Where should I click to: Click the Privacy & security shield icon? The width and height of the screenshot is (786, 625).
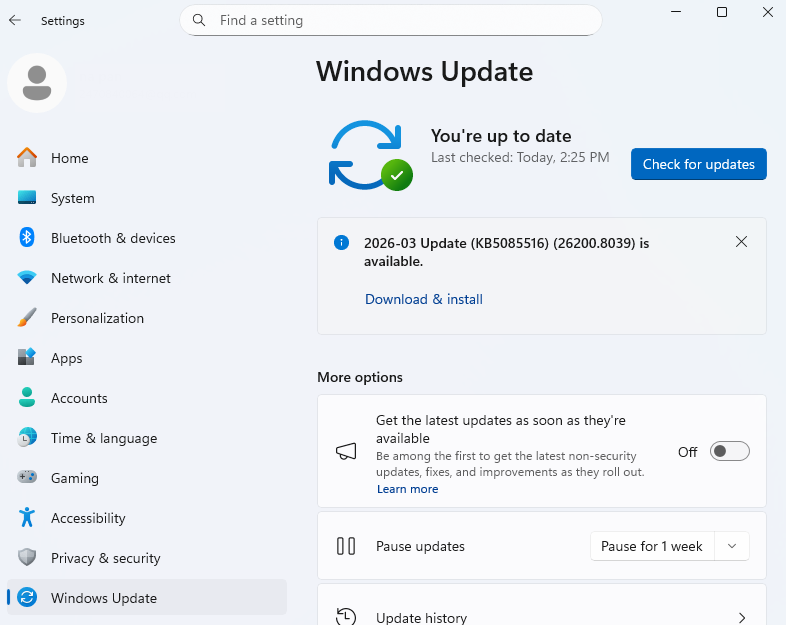click(27, 557)
